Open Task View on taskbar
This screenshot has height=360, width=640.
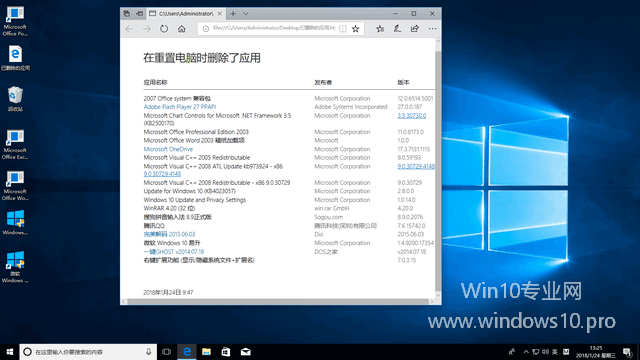coord(167,351)
